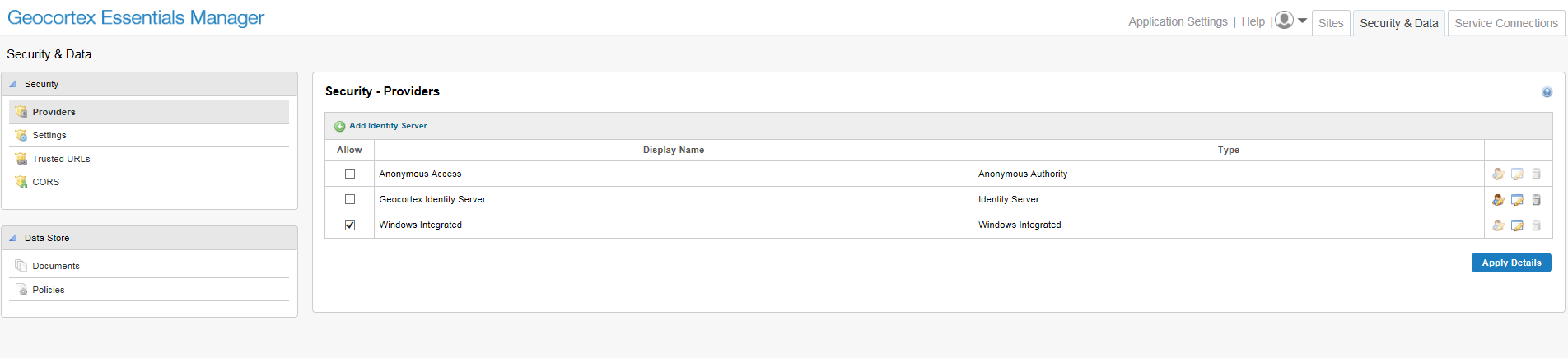Screen dimensions: 1568x358
Task: Check Allow for Geocortex Identity Server
Action: 350,199
